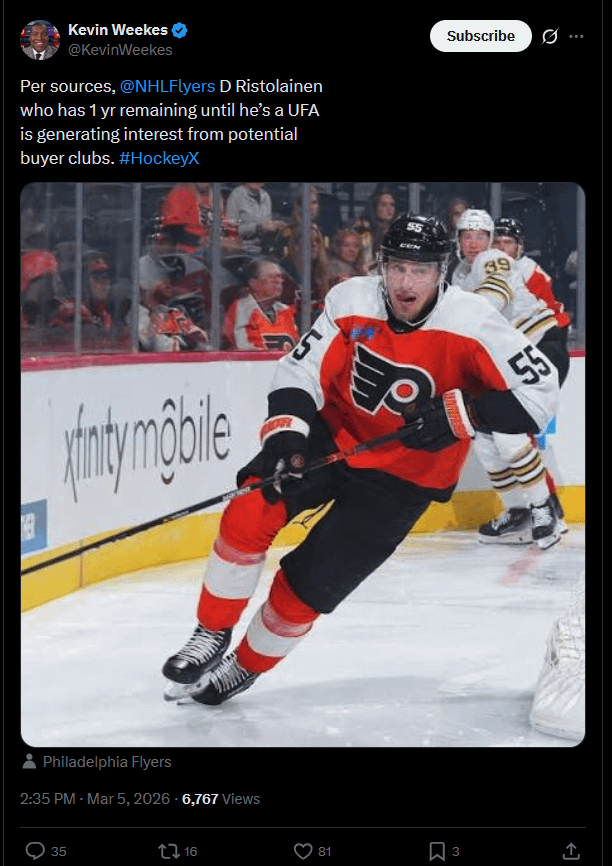Image resolution: width=612 pixels, height=866 pixels.
Task: Click the verified blue checkmark badge
Action: pyautogui.click(x=180, y=30)
